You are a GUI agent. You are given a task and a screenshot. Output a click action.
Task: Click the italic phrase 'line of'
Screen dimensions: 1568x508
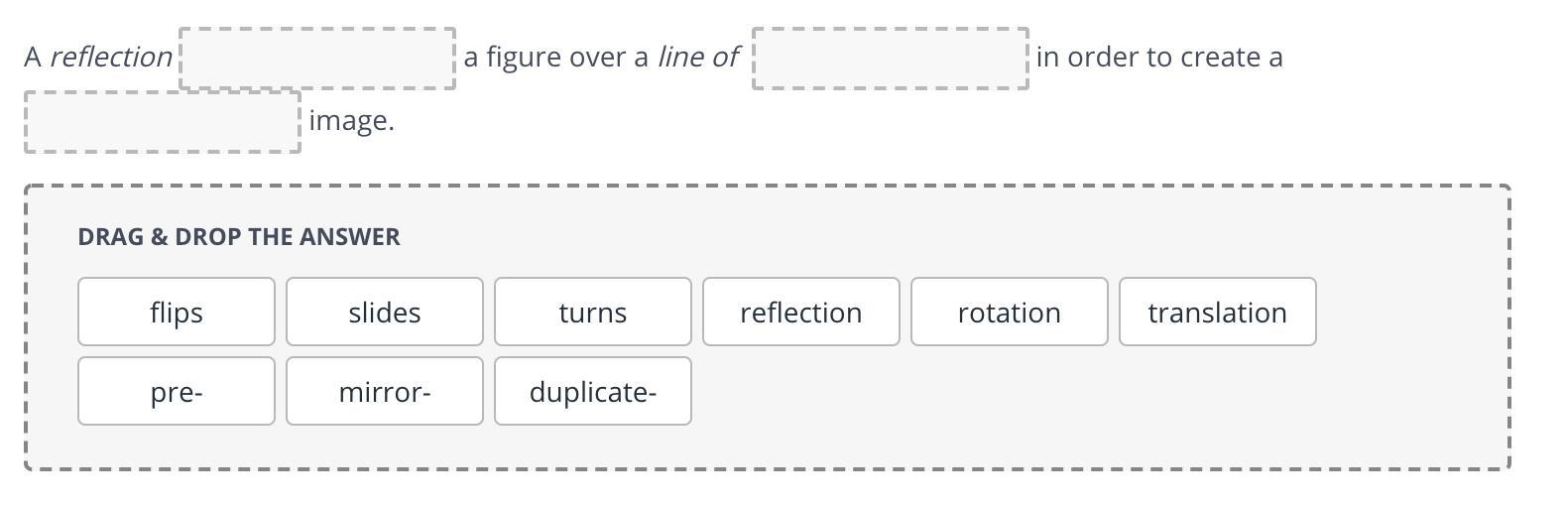pos(698,58)
